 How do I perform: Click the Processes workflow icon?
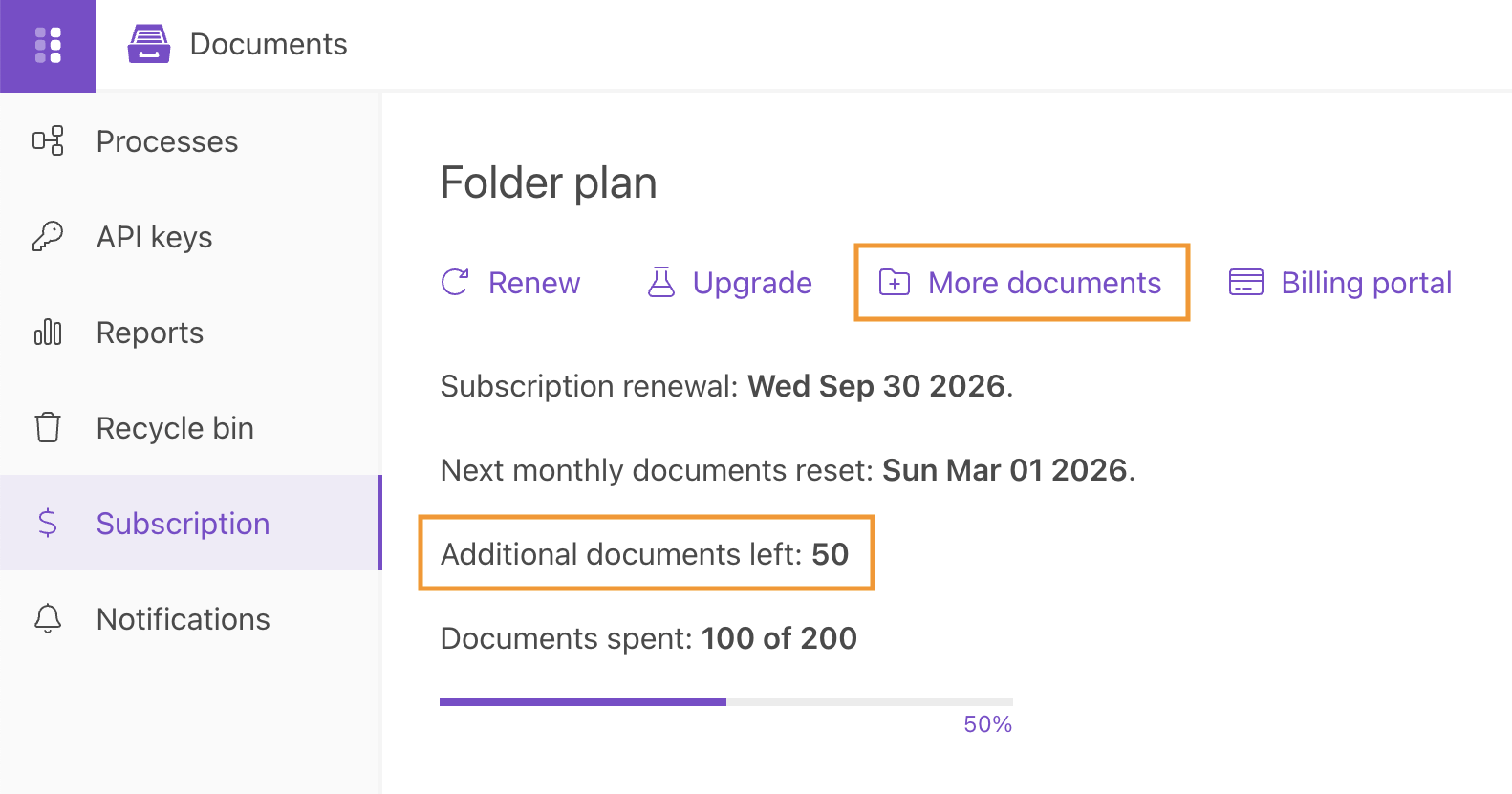(48, 141)
